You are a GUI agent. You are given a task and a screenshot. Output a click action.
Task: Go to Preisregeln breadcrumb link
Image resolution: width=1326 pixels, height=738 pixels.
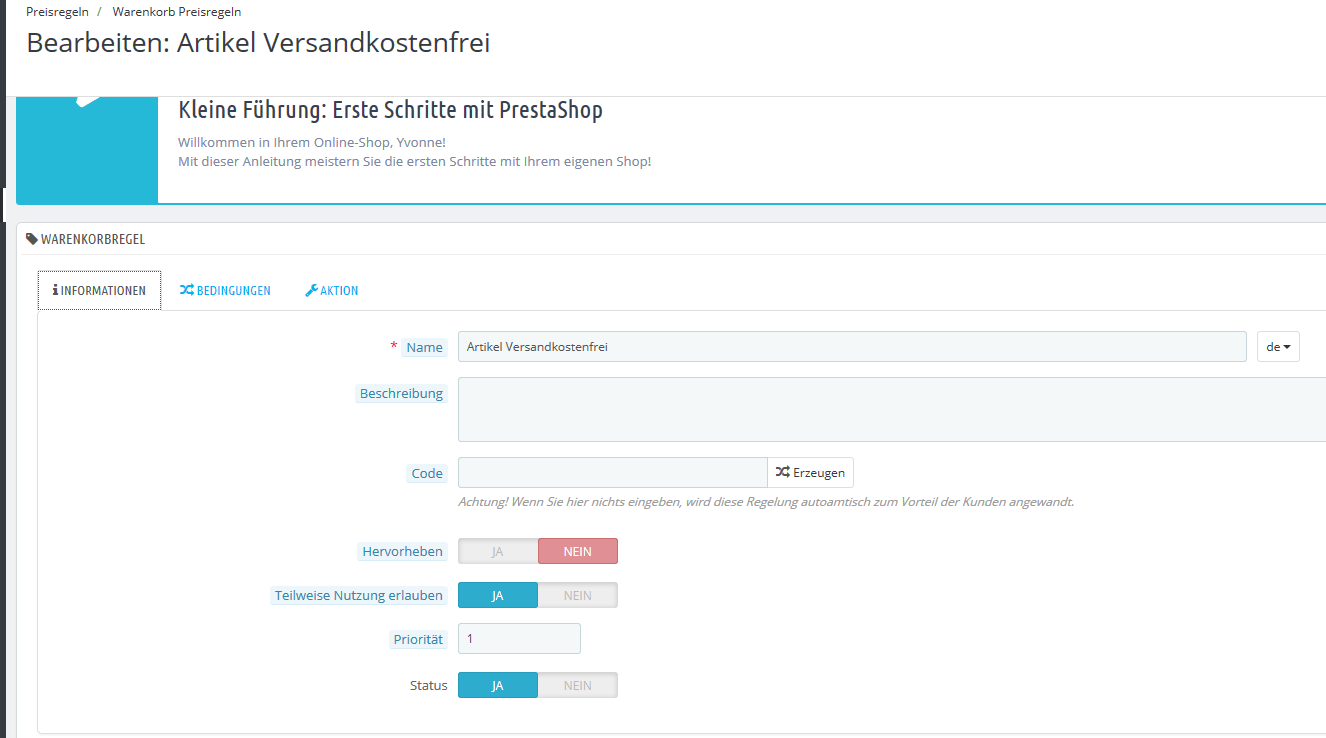pos(57,12)
